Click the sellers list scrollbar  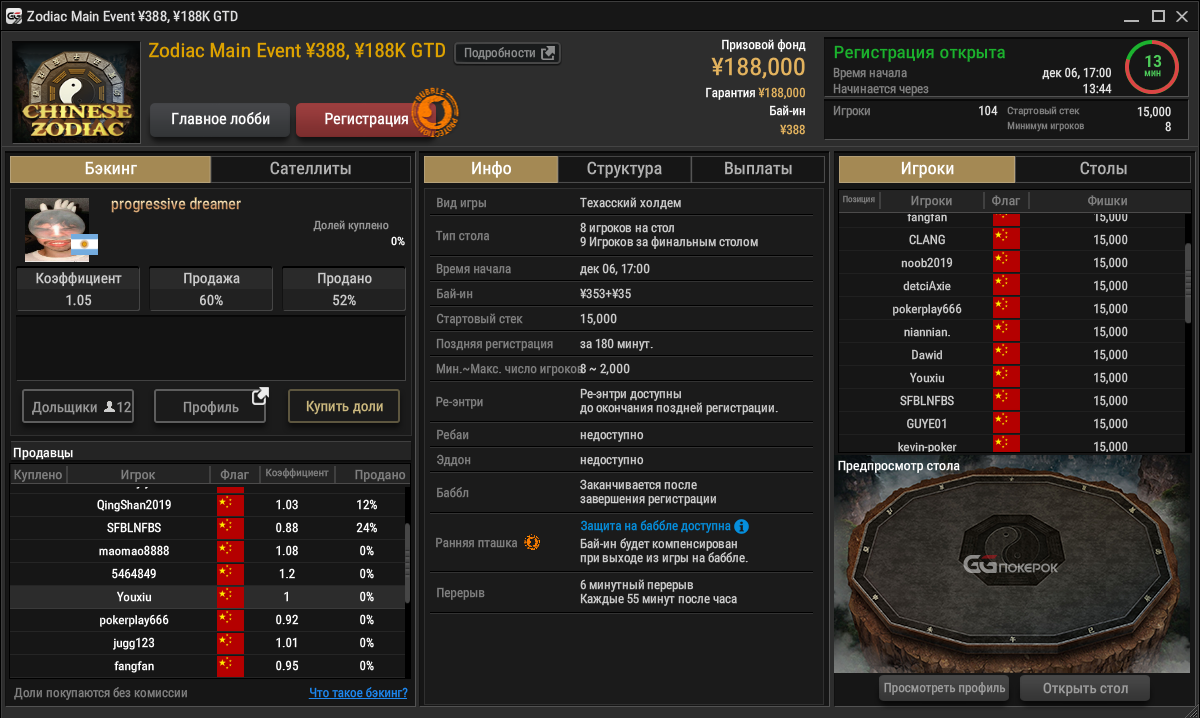[x=406, y=562]
